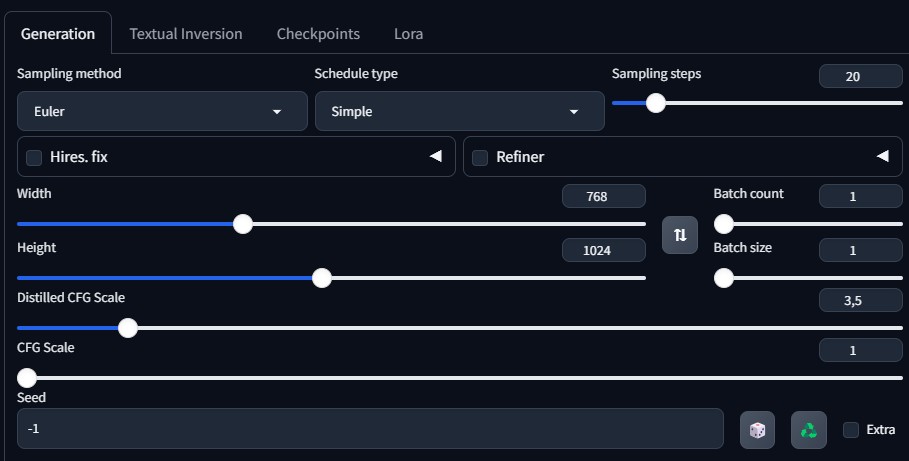The height and width of the screenshot is (461, 909).
Task: Expand the Refiner section arrow
Action: coord(882,156)
